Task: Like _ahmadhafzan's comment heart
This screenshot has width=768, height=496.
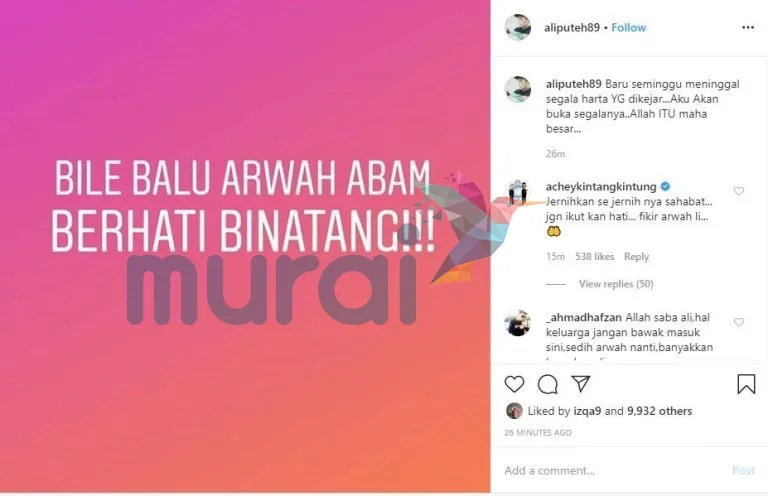Action: click(739, 322)
